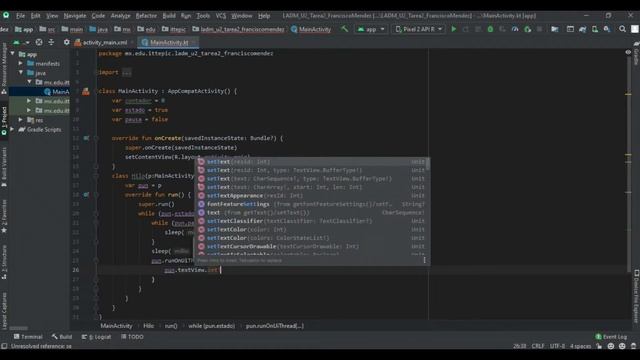Image resolution: width=640 pixels, height=360 pixels.
Task: Expand folded import block ellipsis
Action: click(x=127, y=73)
